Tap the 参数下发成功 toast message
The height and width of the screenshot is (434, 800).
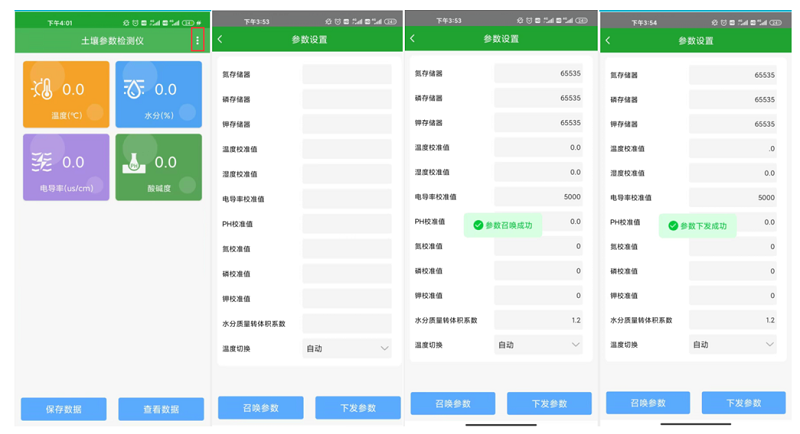(697, 226)
